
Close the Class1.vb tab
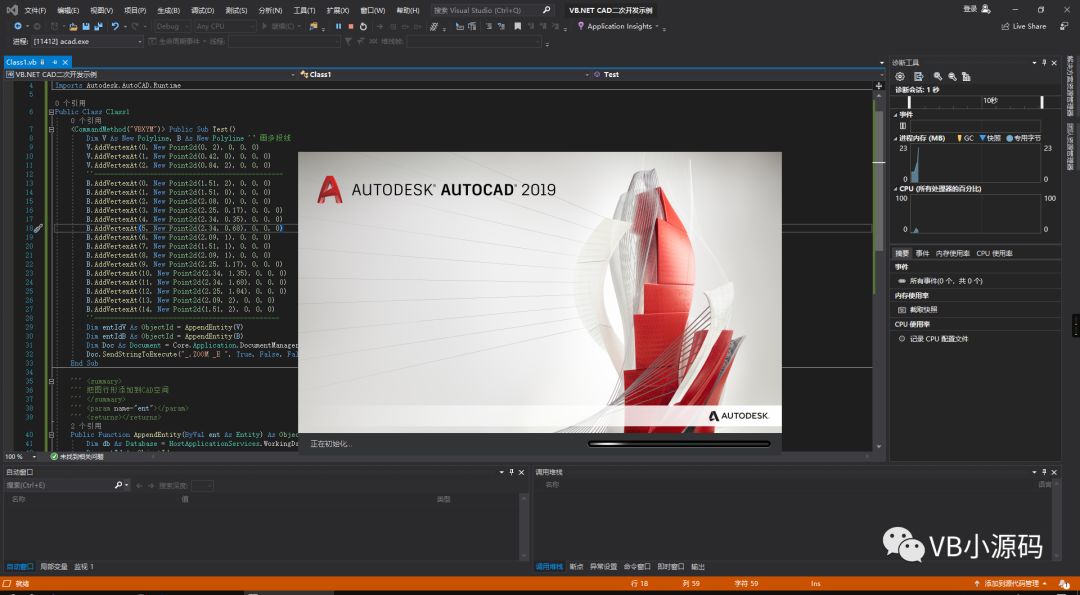(65, 62)
